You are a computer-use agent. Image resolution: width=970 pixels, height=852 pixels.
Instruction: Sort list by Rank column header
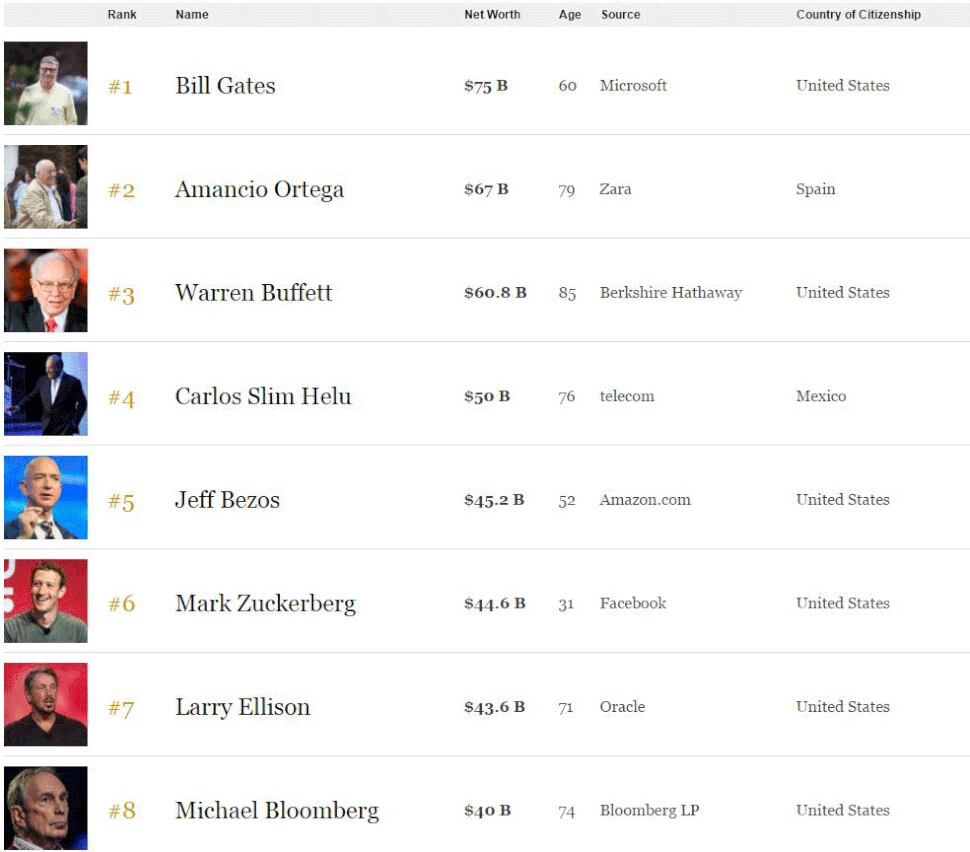coord(122,14)
